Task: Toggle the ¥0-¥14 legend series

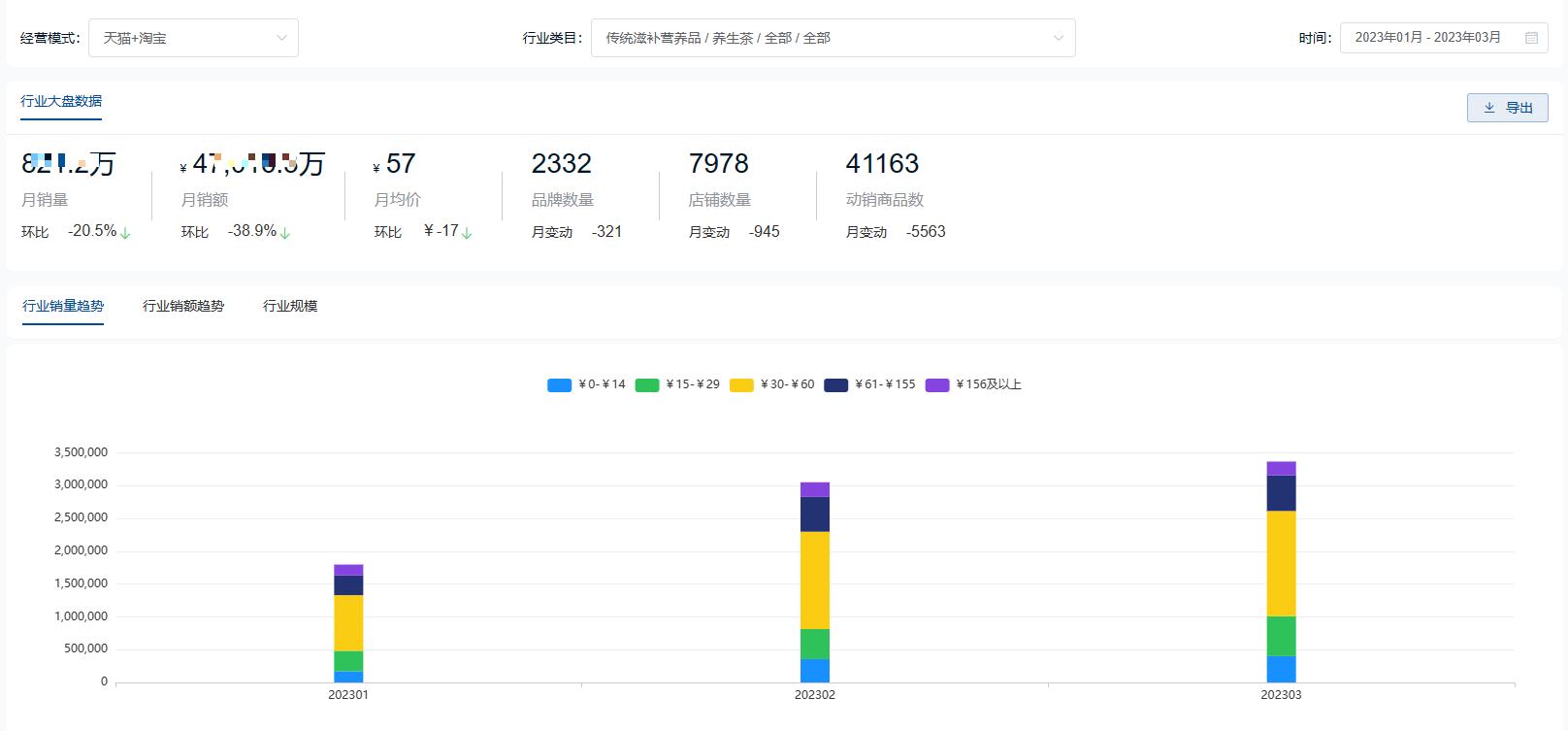Action: coord(586,384)
